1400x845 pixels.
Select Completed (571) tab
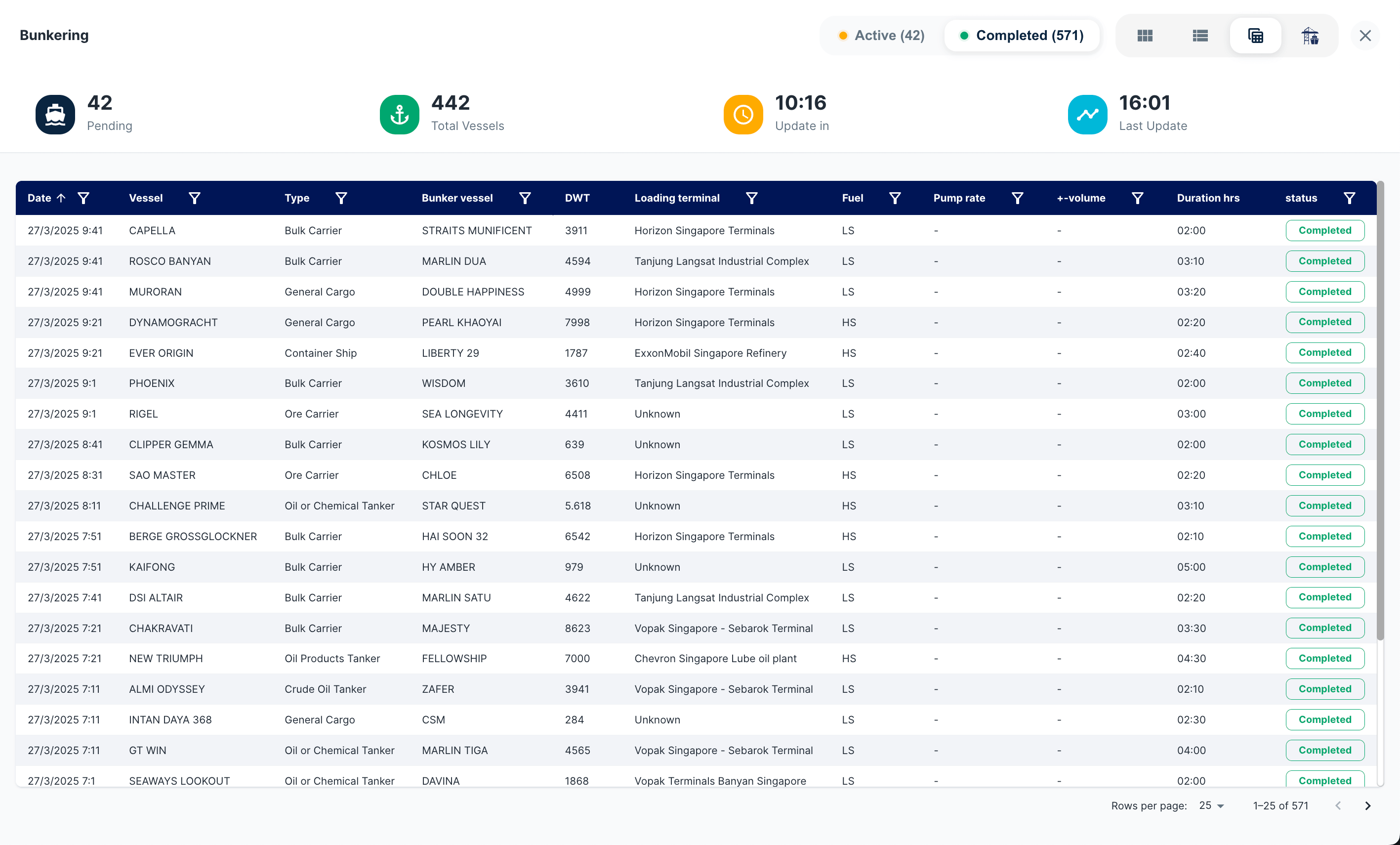(1022, 35)
